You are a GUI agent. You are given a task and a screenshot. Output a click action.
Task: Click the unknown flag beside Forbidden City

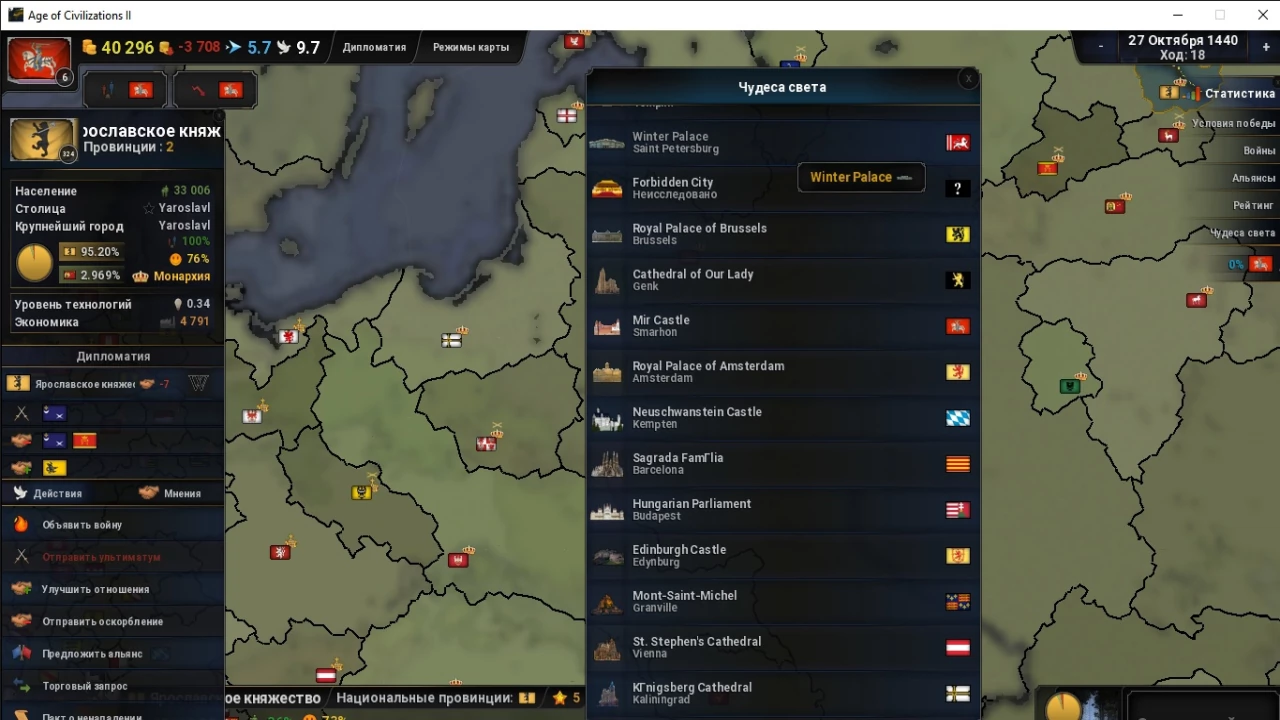pos(957,189)
